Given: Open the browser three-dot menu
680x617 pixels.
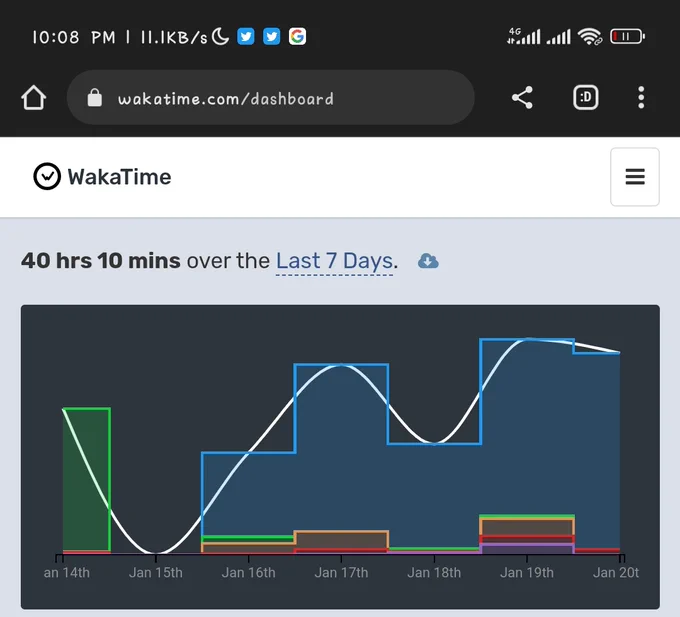Looking at the screenshot, I should [641, 98].
